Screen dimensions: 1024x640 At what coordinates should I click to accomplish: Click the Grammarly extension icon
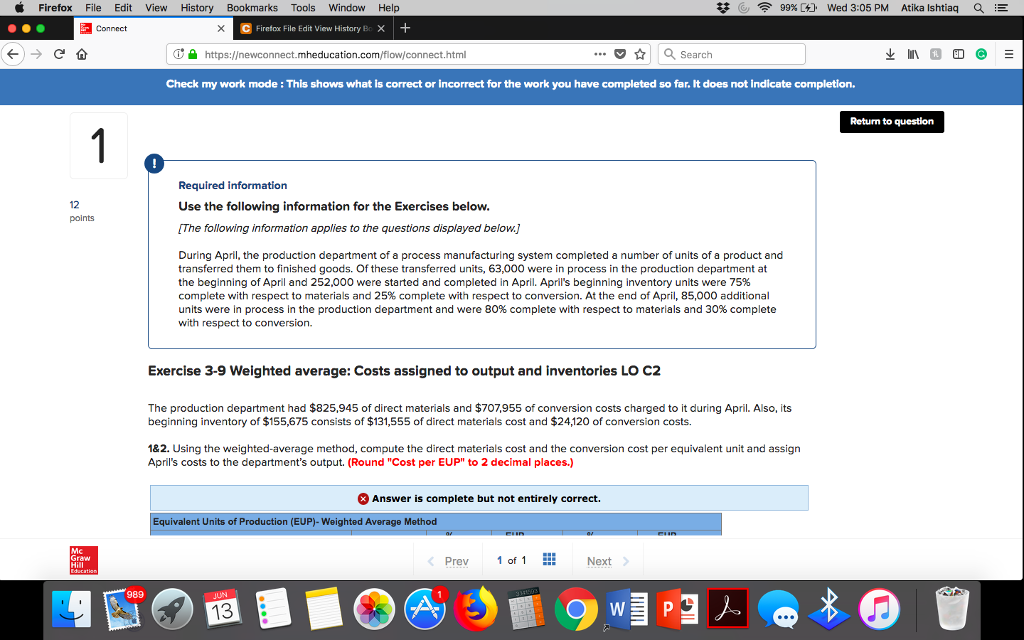[x=981, y=53]
